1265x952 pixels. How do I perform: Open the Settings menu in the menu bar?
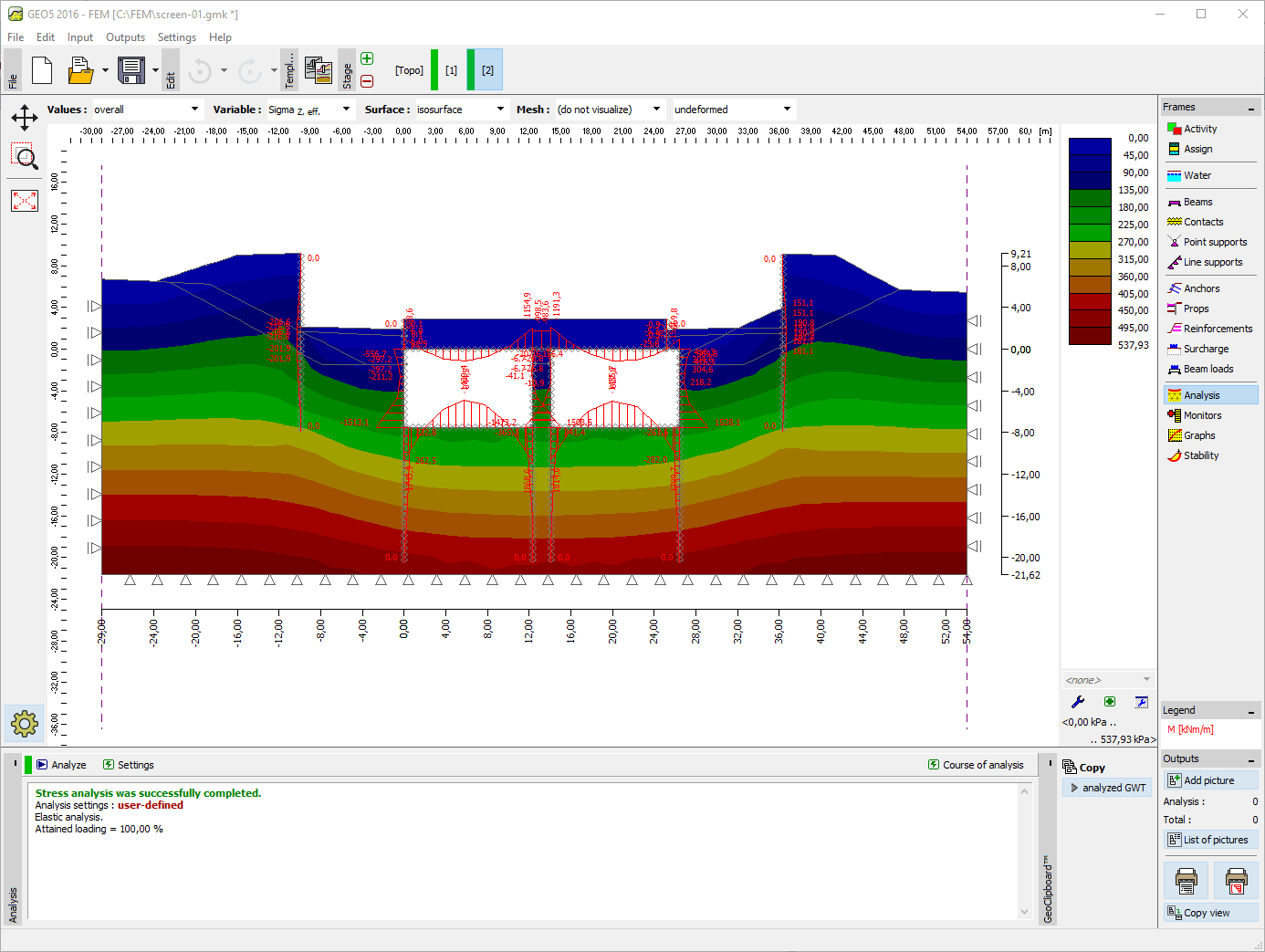(176, 37)
